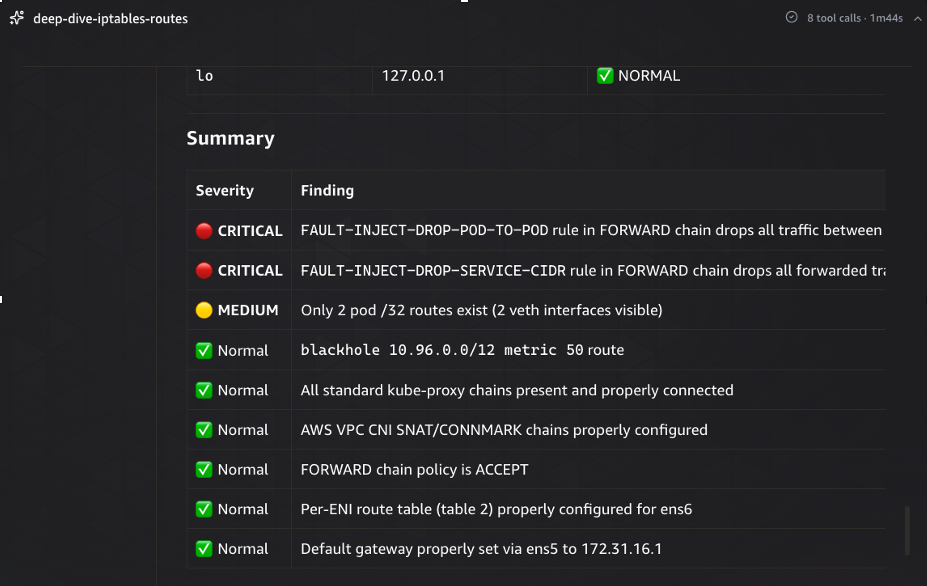Select the FAULT-INJECT-DROP-SERVICE-CIDR finding text

[x=593, y=270]
